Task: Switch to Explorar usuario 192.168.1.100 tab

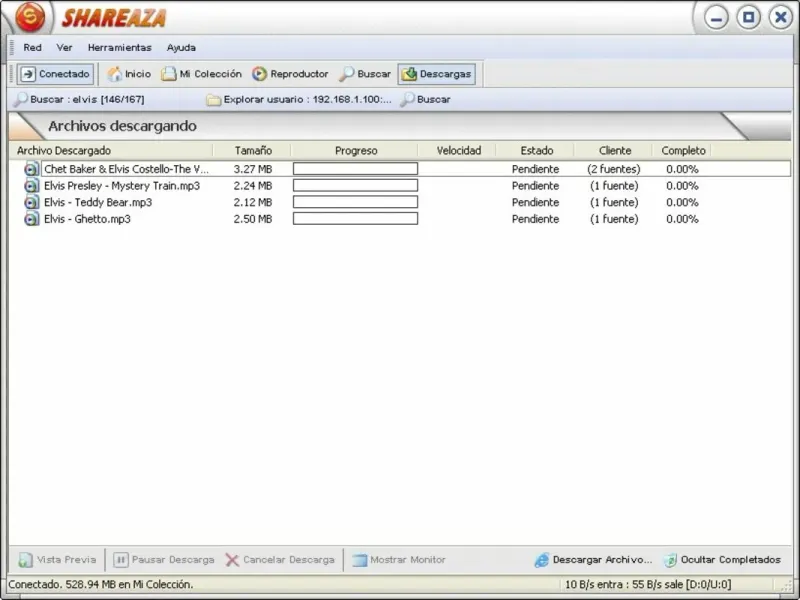Action: click(299, 99)
